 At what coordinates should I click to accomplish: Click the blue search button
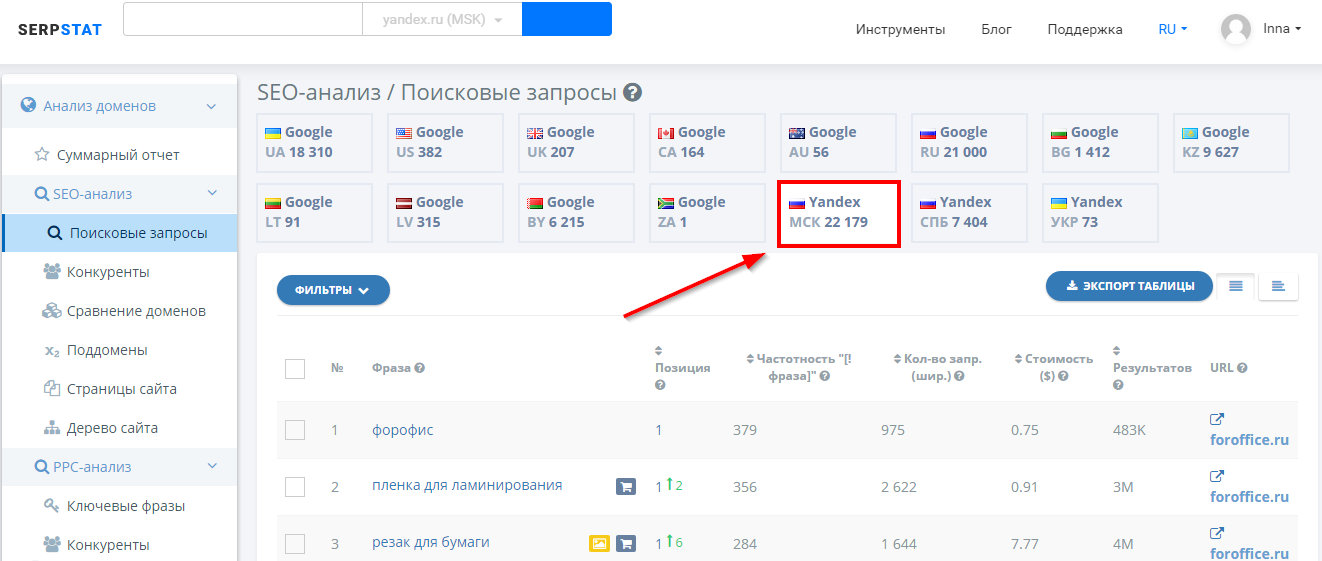click(567, 19)
